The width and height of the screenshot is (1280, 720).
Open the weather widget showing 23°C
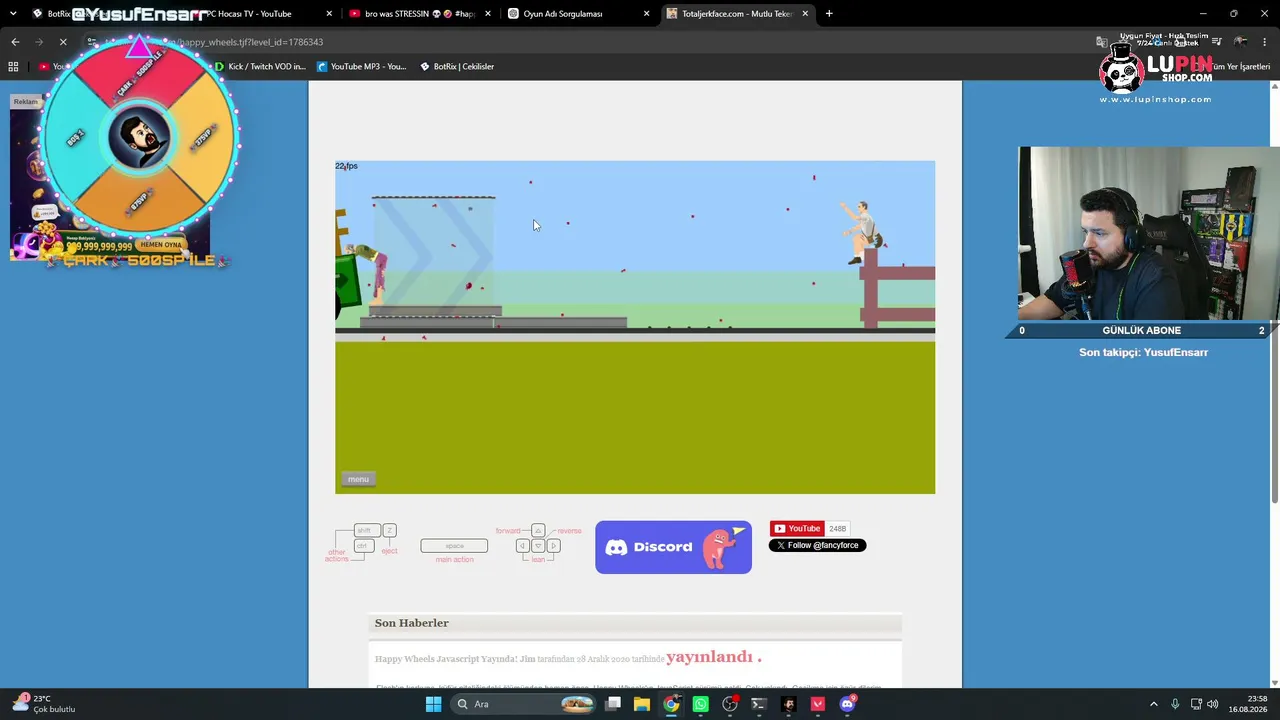click(43, 704)
